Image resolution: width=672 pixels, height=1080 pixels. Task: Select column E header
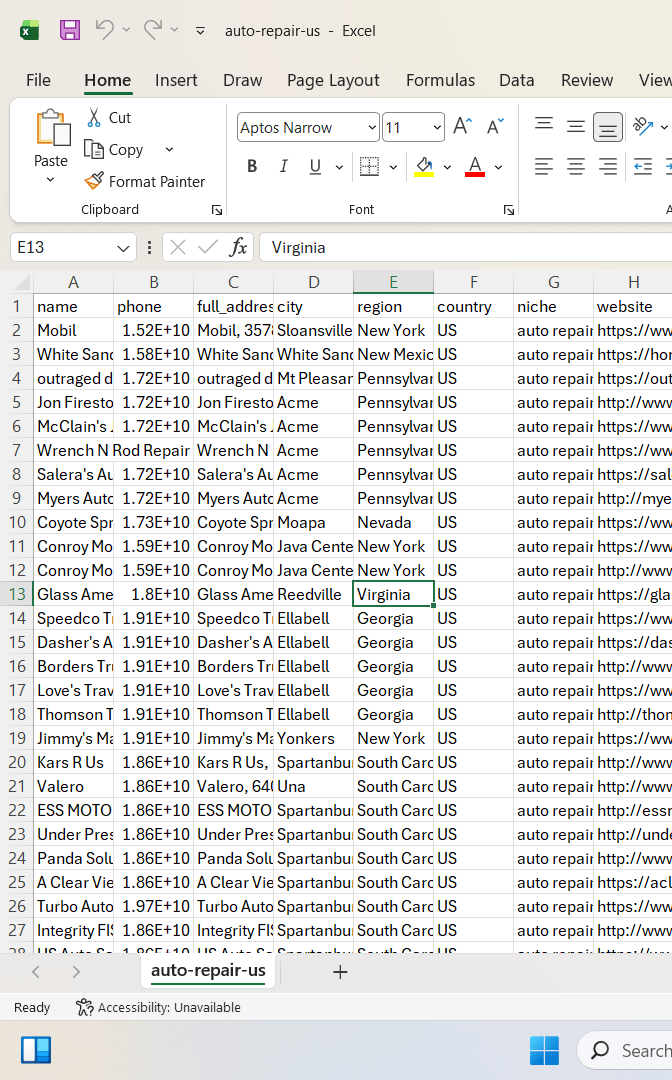coord(393,282)
